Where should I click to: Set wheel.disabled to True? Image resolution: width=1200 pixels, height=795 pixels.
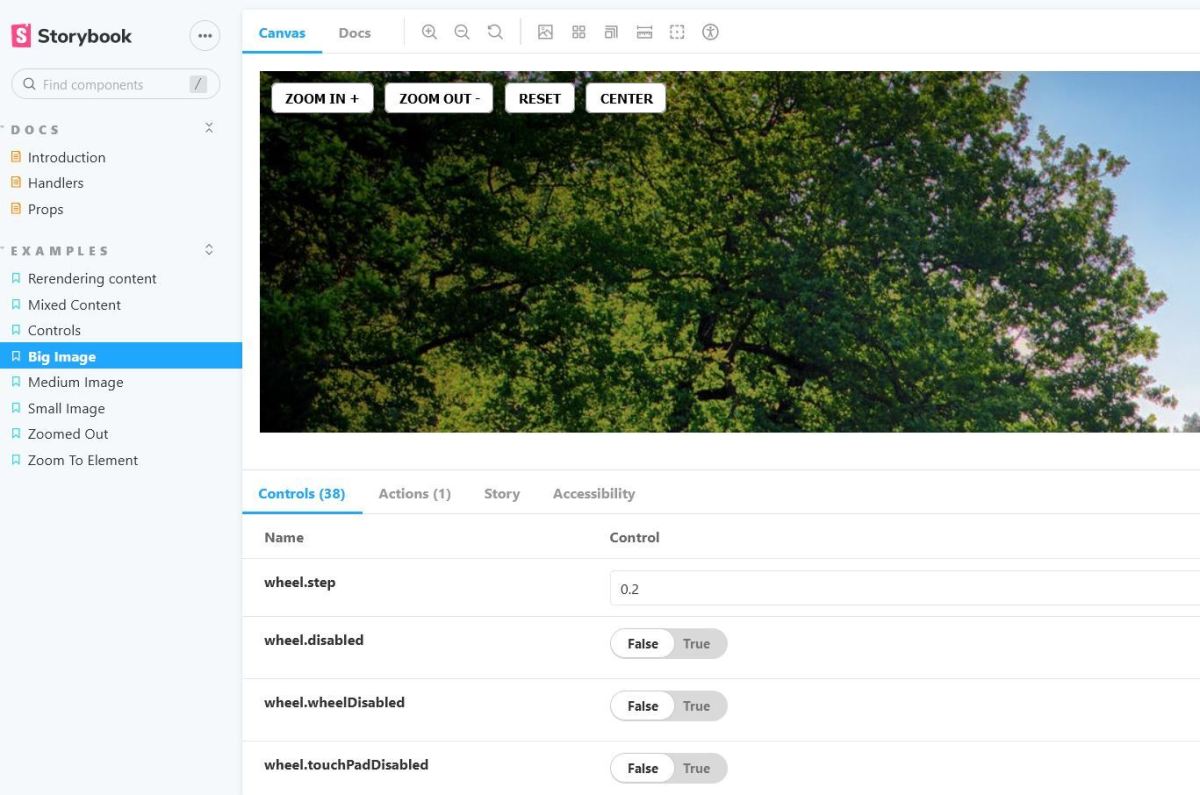(x=696, y=643)
